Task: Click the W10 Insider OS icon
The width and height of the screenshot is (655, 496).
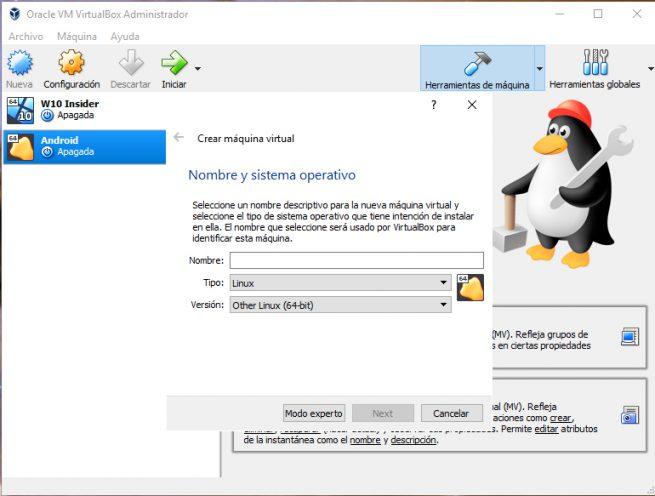Action: click(20, 111)
